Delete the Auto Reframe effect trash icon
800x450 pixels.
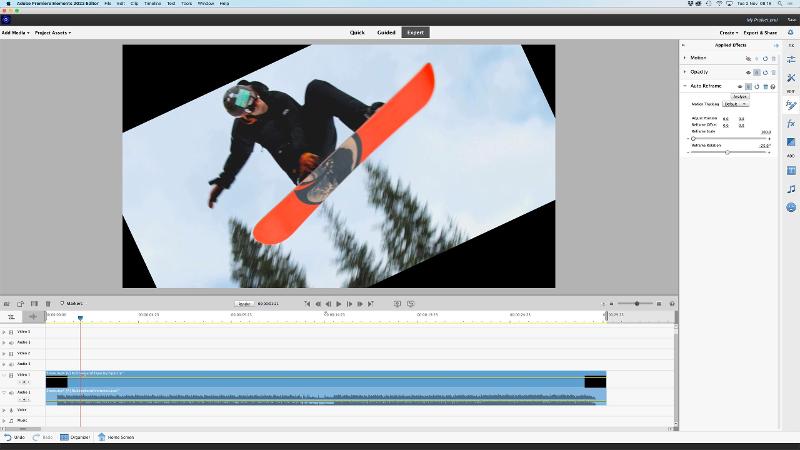pos(765,87)
